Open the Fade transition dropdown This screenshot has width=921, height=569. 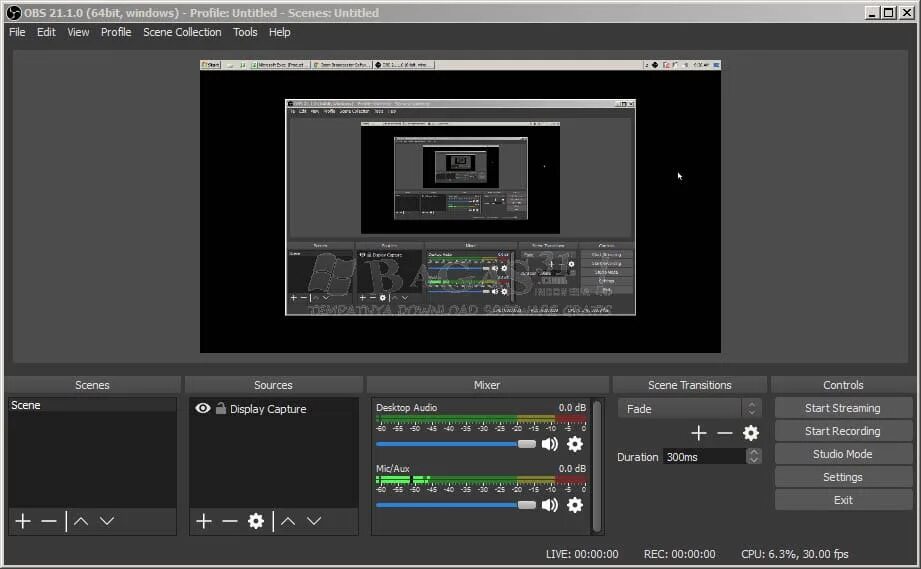click(x=690, y=408)
